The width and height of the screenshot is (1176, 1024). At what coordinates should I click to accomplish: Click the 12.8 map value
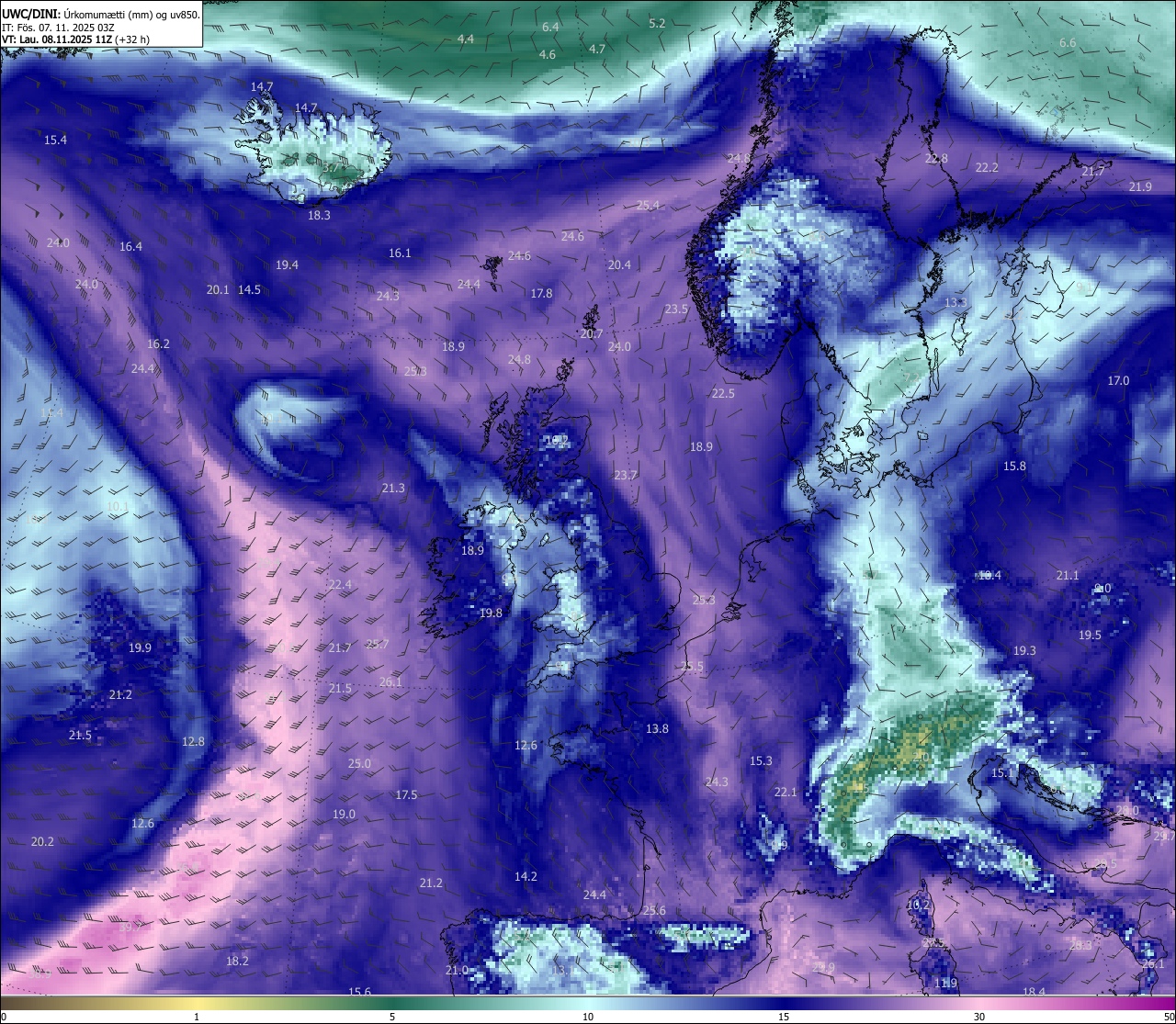[193, 742]
